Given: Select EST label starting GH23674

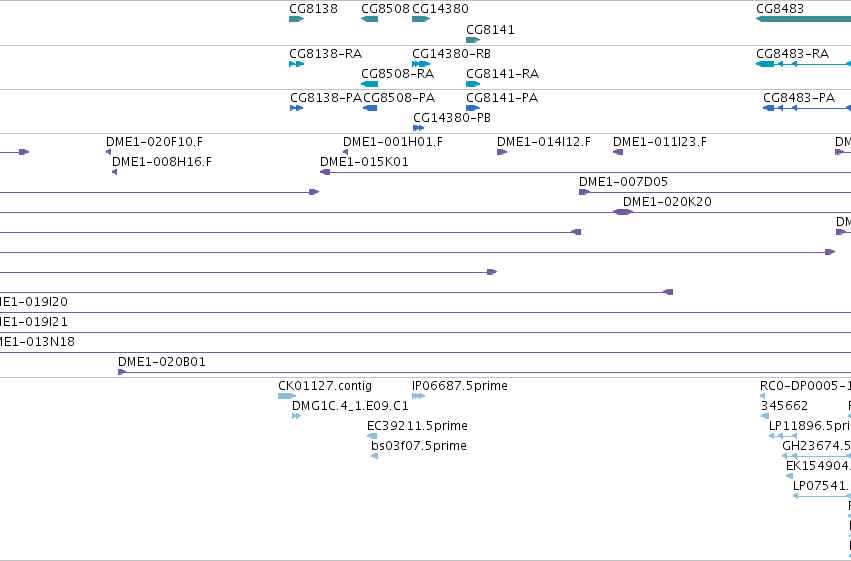Looking at the screenshot, I should pos(816,446).
